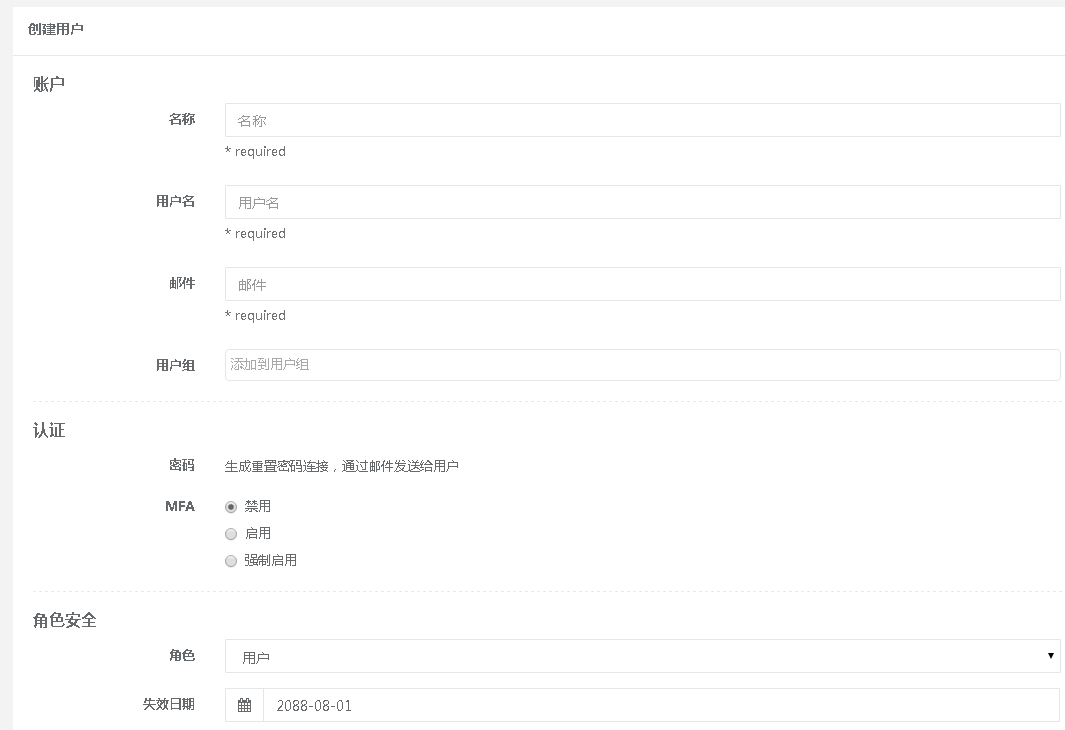This screenshot has height=730, width=1065.
Task: Click the required hint under 邮件 field
Action: tap(255, 316)
